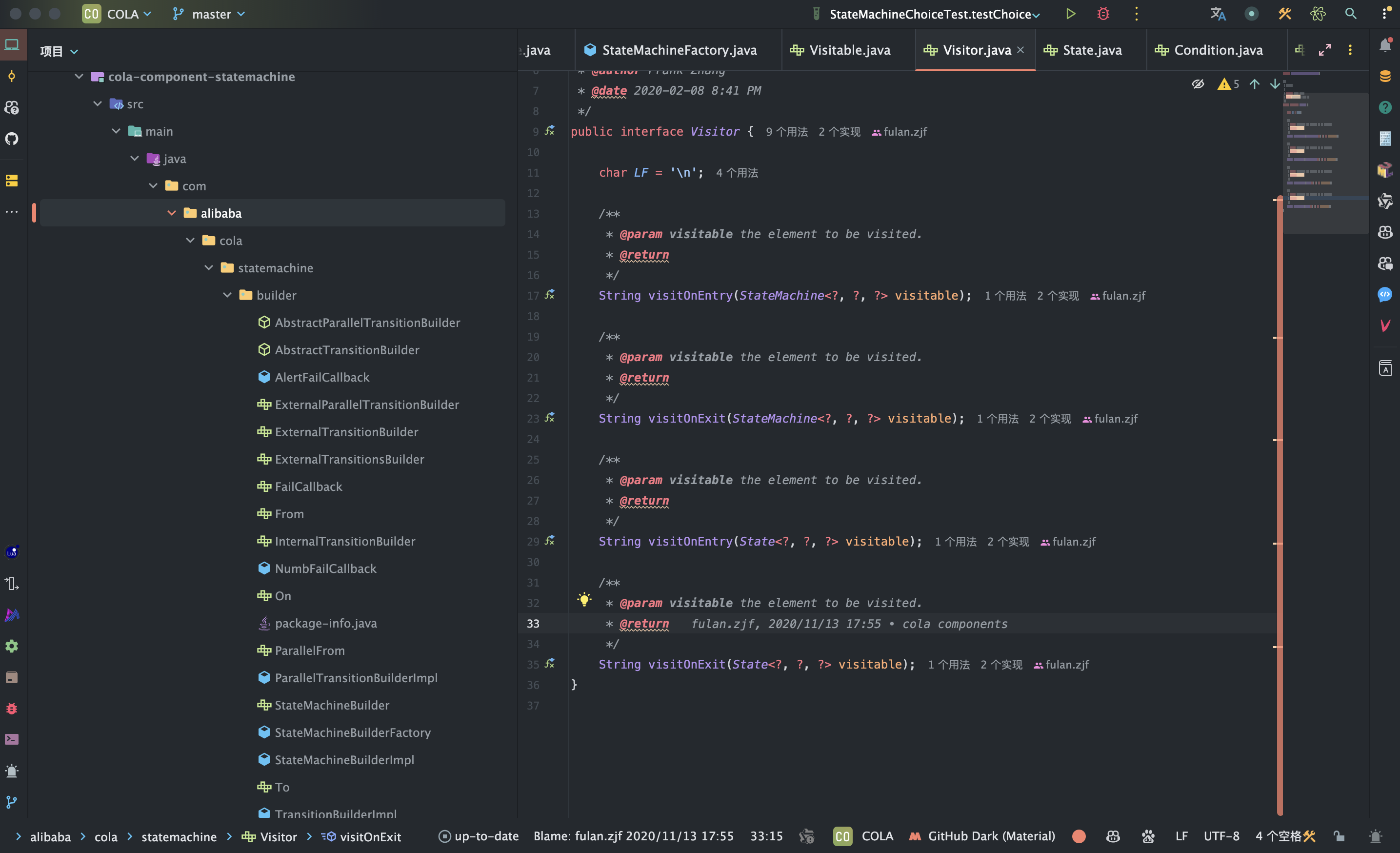Image resolution: width=1400 pixels, height=853 pixels.
Task: Collapse the alibaba folder
Action: pyautogui.click(x=172, y=213)
